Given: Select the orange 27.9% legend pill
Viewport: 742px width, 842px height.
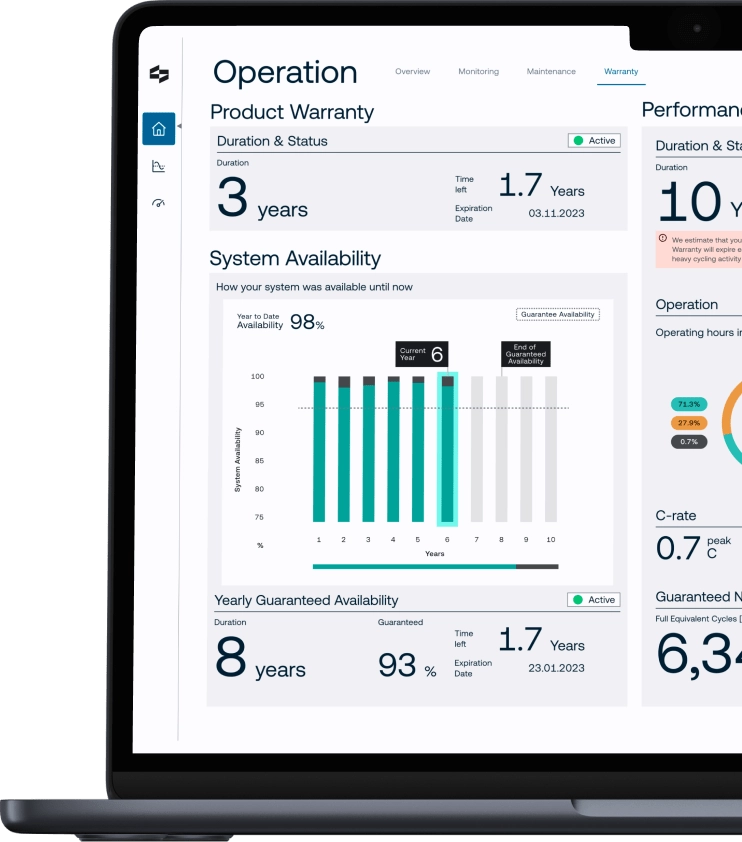Looking at the screenshot, I should pos(689,423).
